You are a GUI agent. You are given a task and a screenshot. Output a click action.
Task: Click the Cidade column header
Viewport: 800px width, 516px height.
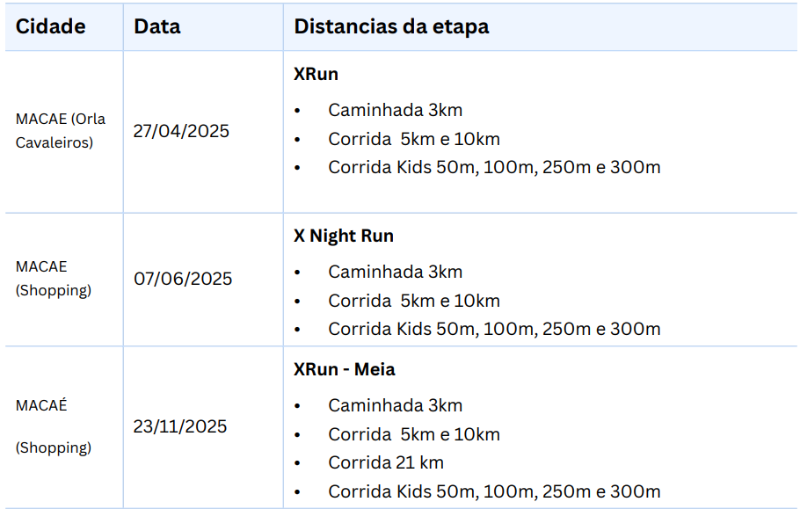(x=50, y=27)
